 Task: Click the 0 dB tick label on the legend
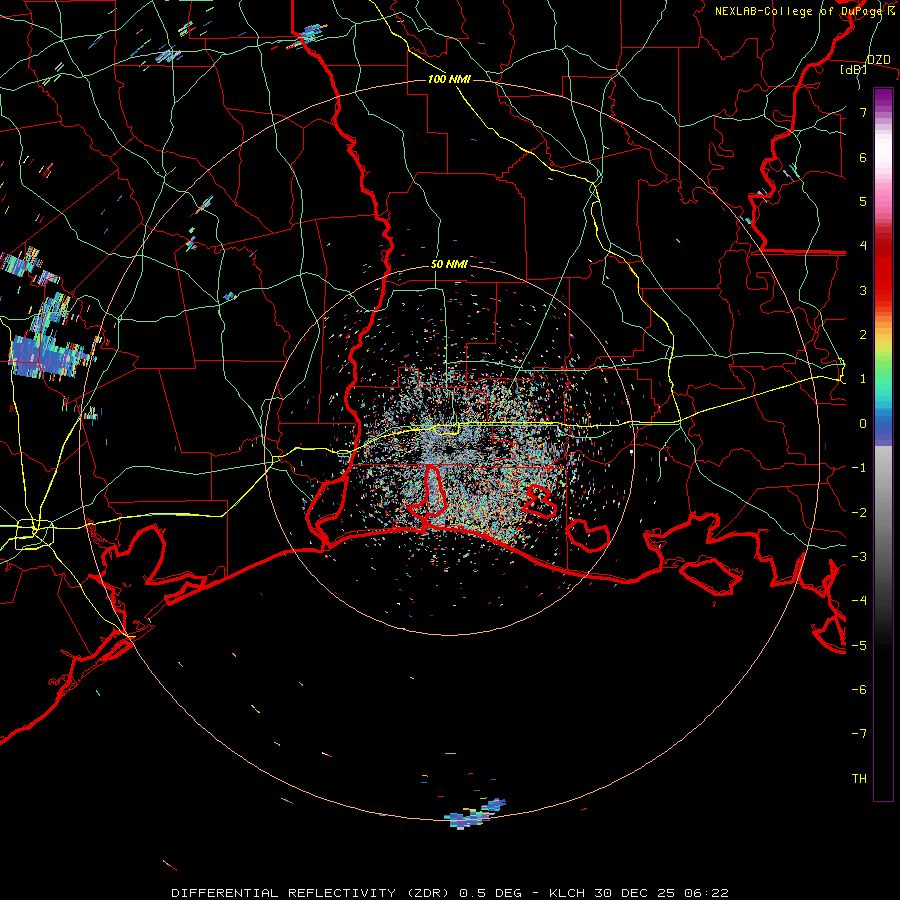tap(863, 424)
